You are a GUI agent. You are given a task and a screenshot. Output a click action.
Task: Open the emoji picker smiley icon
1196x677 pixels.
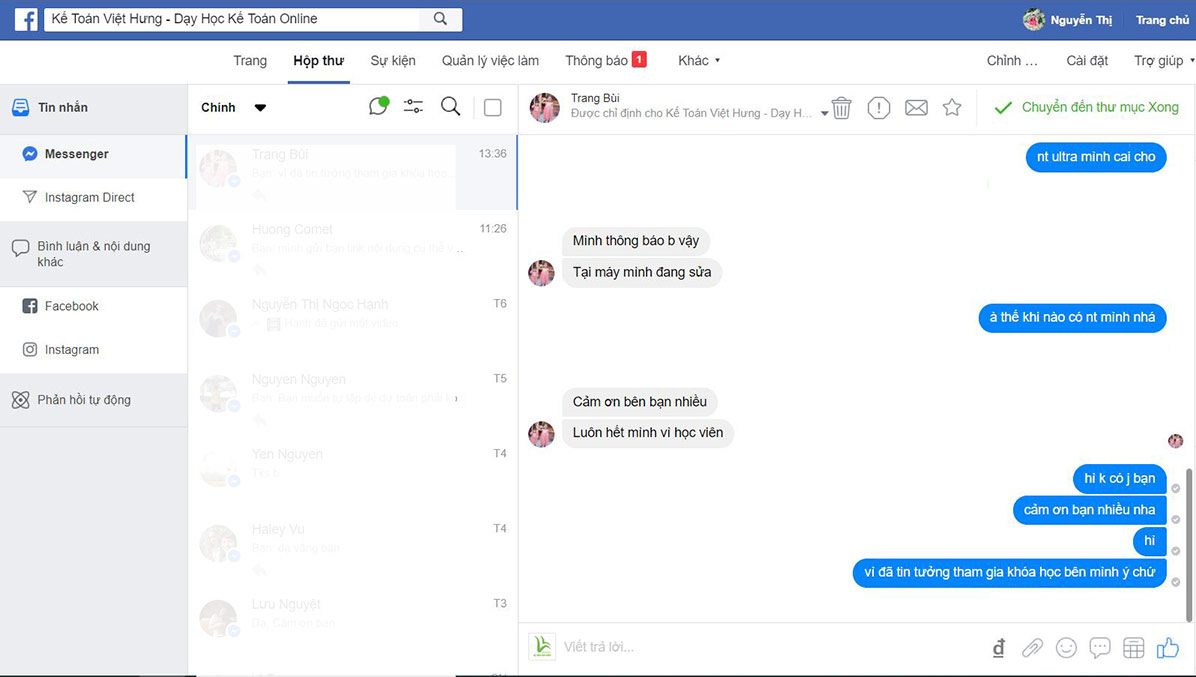[x=1066, y=648]
